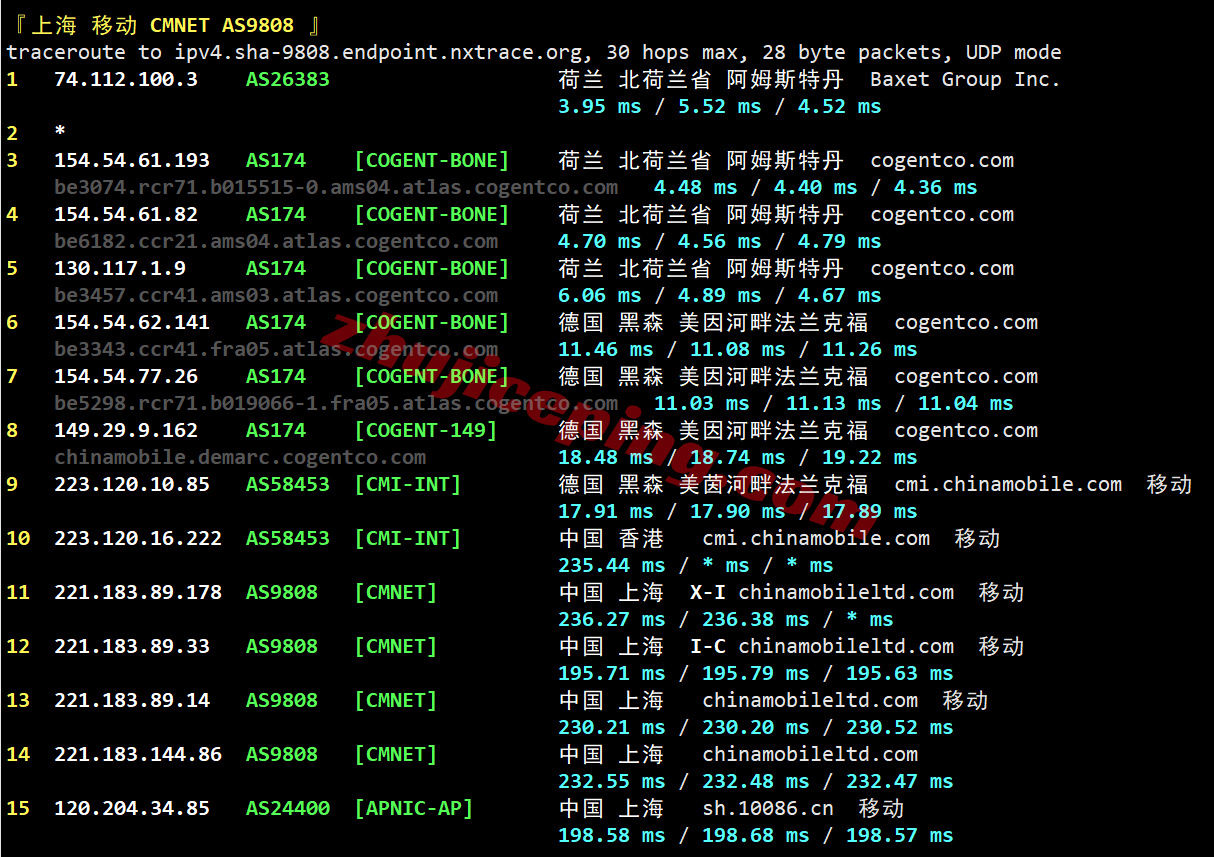
Task: Click IP address 74.112.100.3
Action: click(x=126, y=79)
